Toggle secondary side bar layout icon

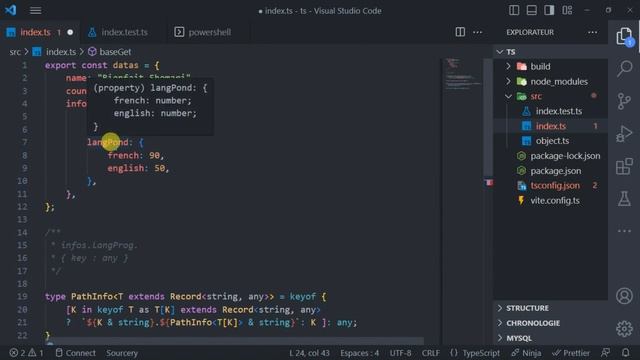click(549, 10)
